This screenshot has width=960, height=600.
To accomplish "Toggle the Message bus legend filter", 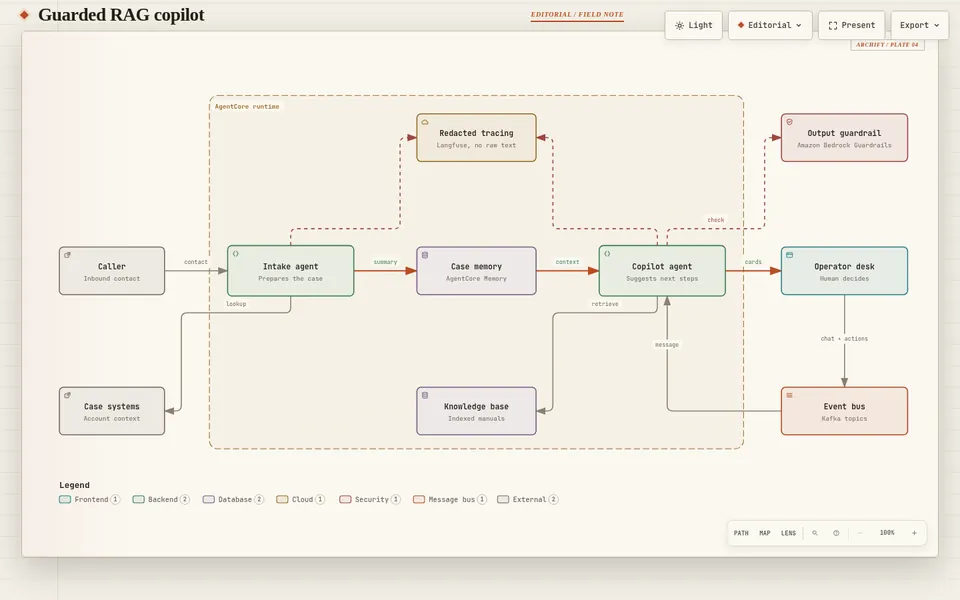I will click(450, 500).
